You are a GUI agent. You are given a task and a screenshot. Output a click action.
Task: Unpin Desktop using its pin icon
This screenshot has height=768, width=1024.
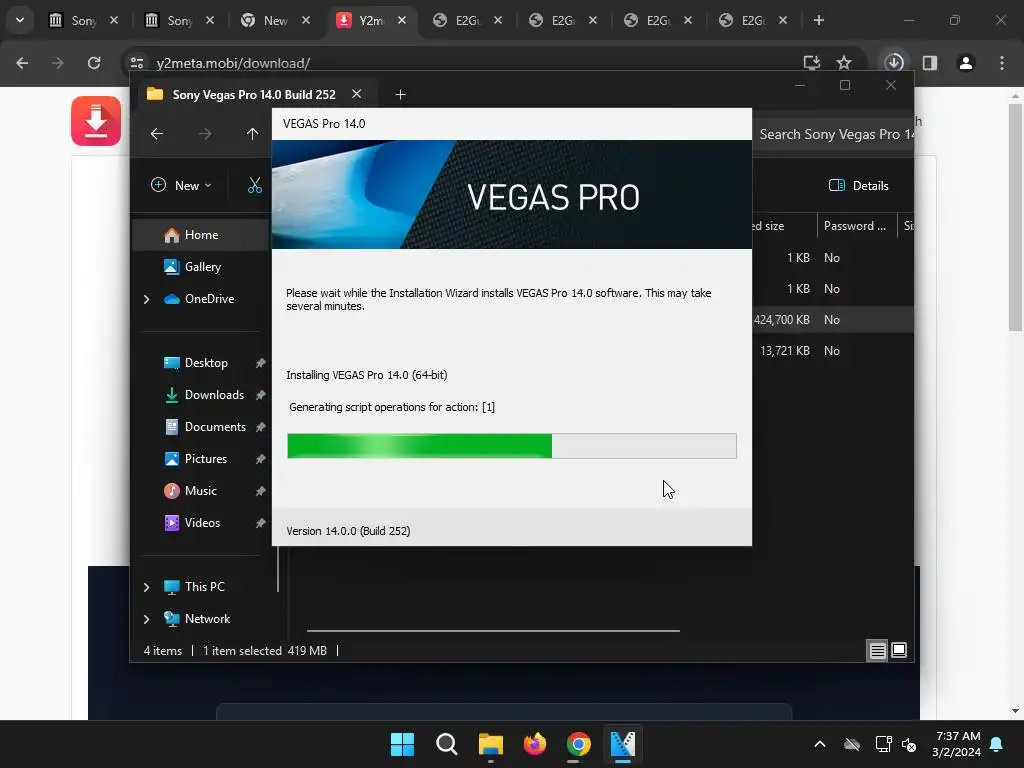(x=261, y=363)
